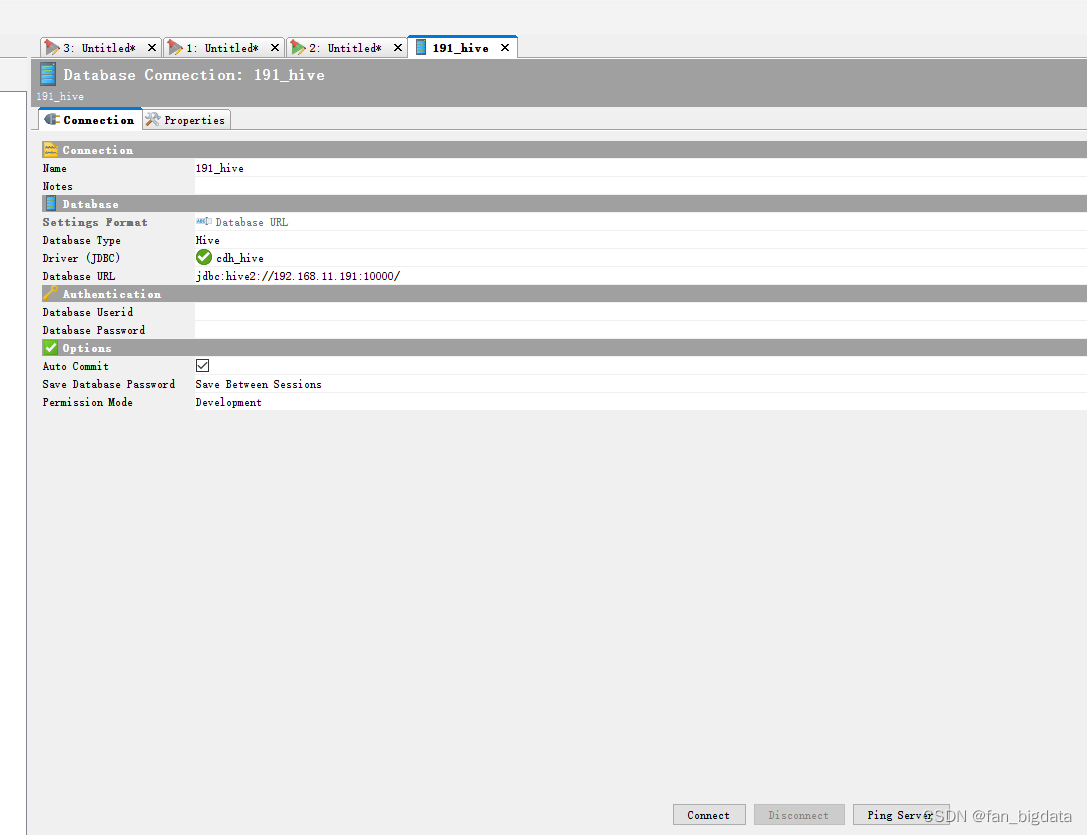Image resolution: width=1087 pixels, height=835 pixels.
Task: Click the empty Notes field
Action: 641,186
